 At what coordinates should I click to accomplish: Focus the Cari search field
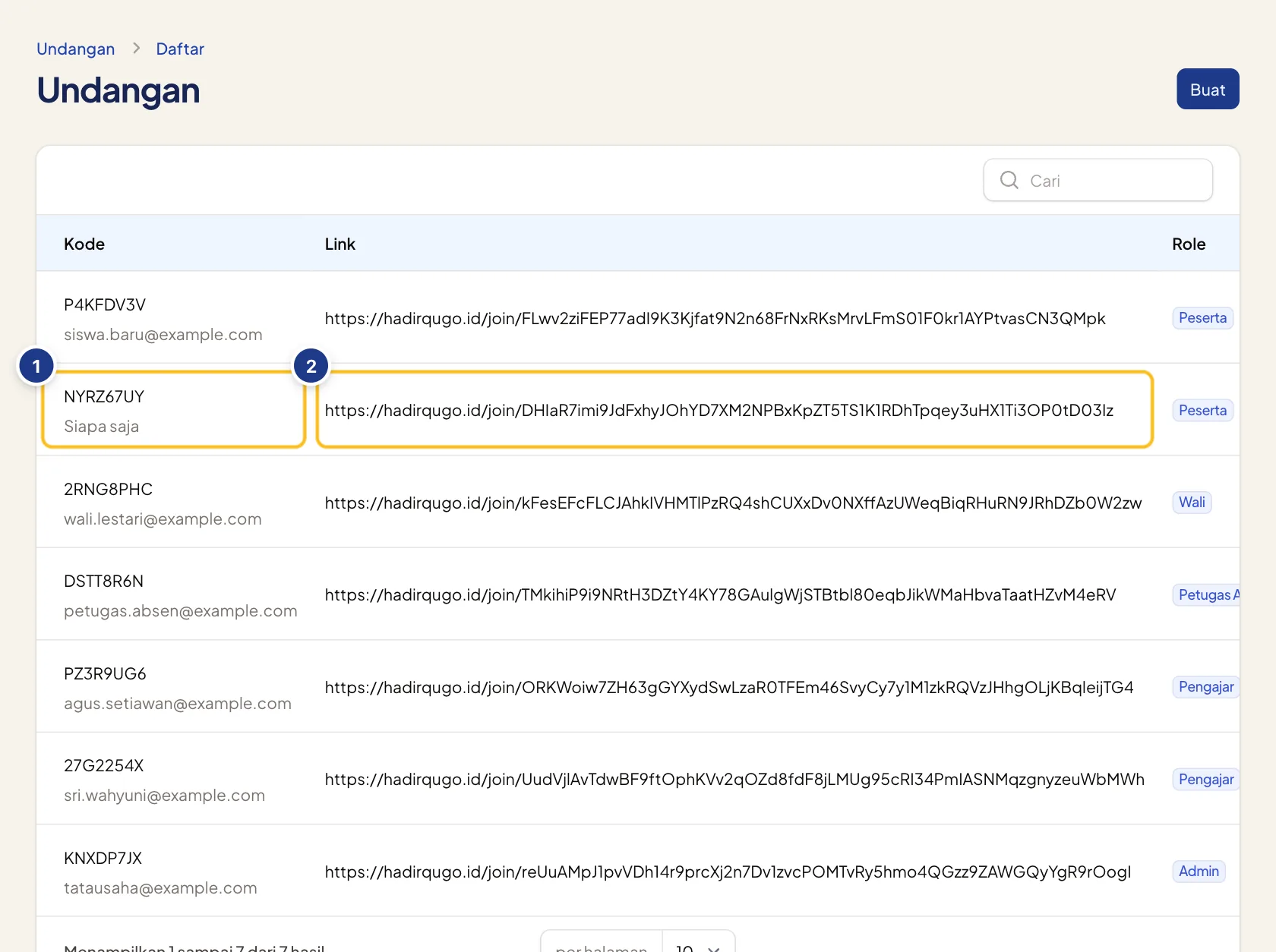(x=1098, y=180)
